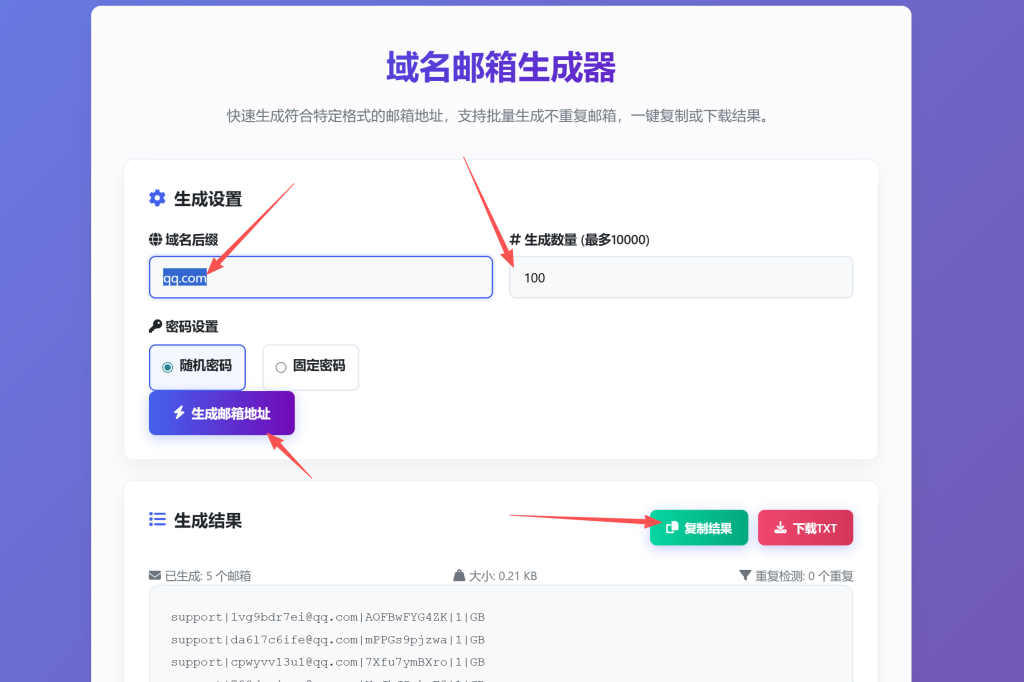This screenshot has height=682, width=1024.
Task: Click the filter icon next to 重复检测
Action: click(744, 575)
